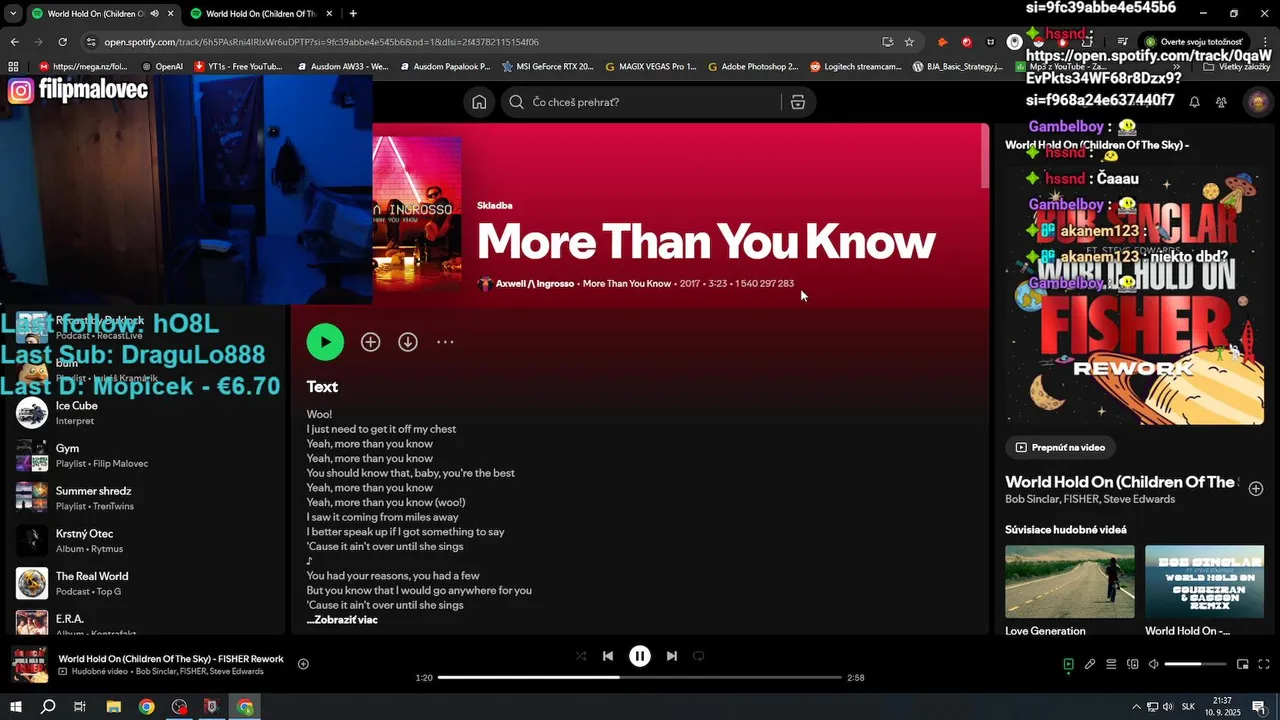Bookmark this page with the star icon
This screenshot has height=720, width=1280.
pos(909,42)
